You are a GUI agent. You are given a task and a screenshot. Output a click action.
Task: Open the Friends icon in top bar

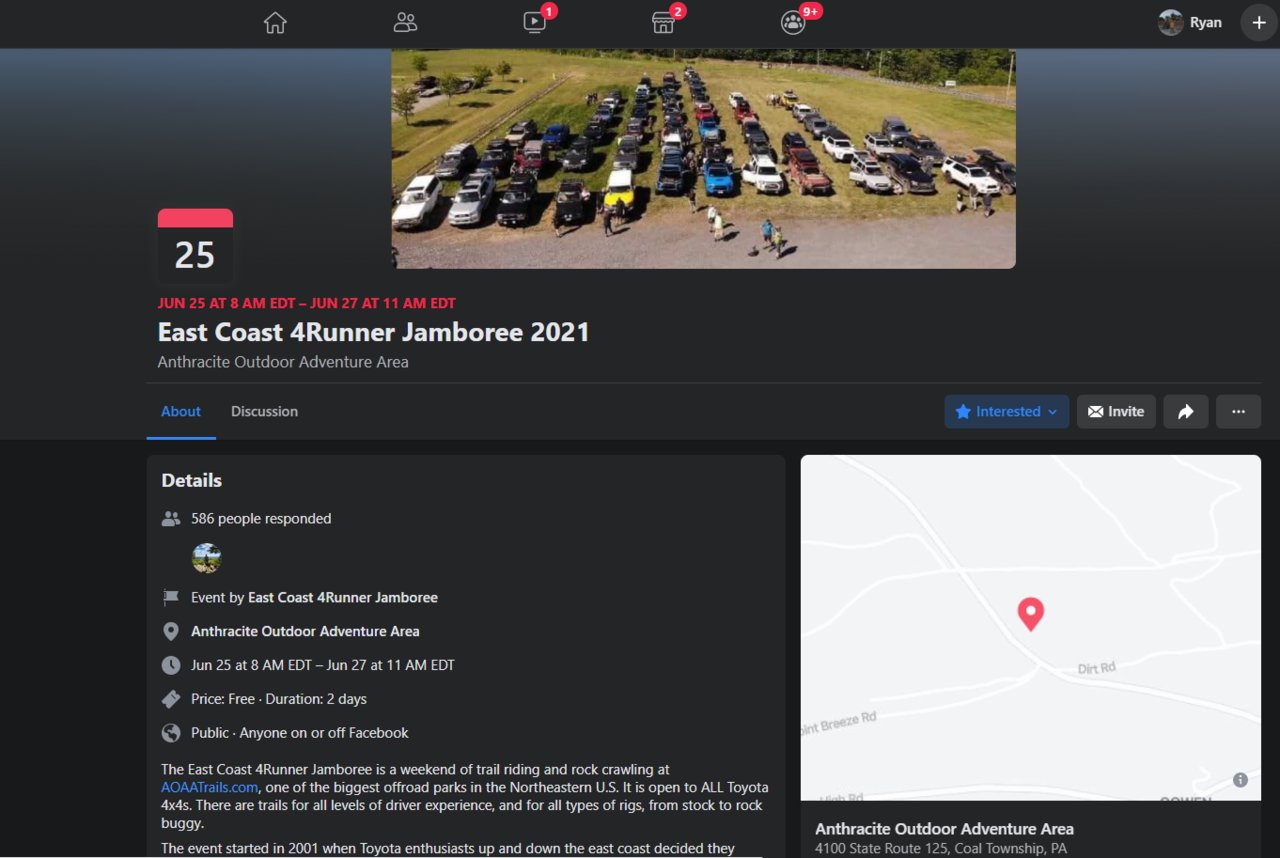pos(405,22)
